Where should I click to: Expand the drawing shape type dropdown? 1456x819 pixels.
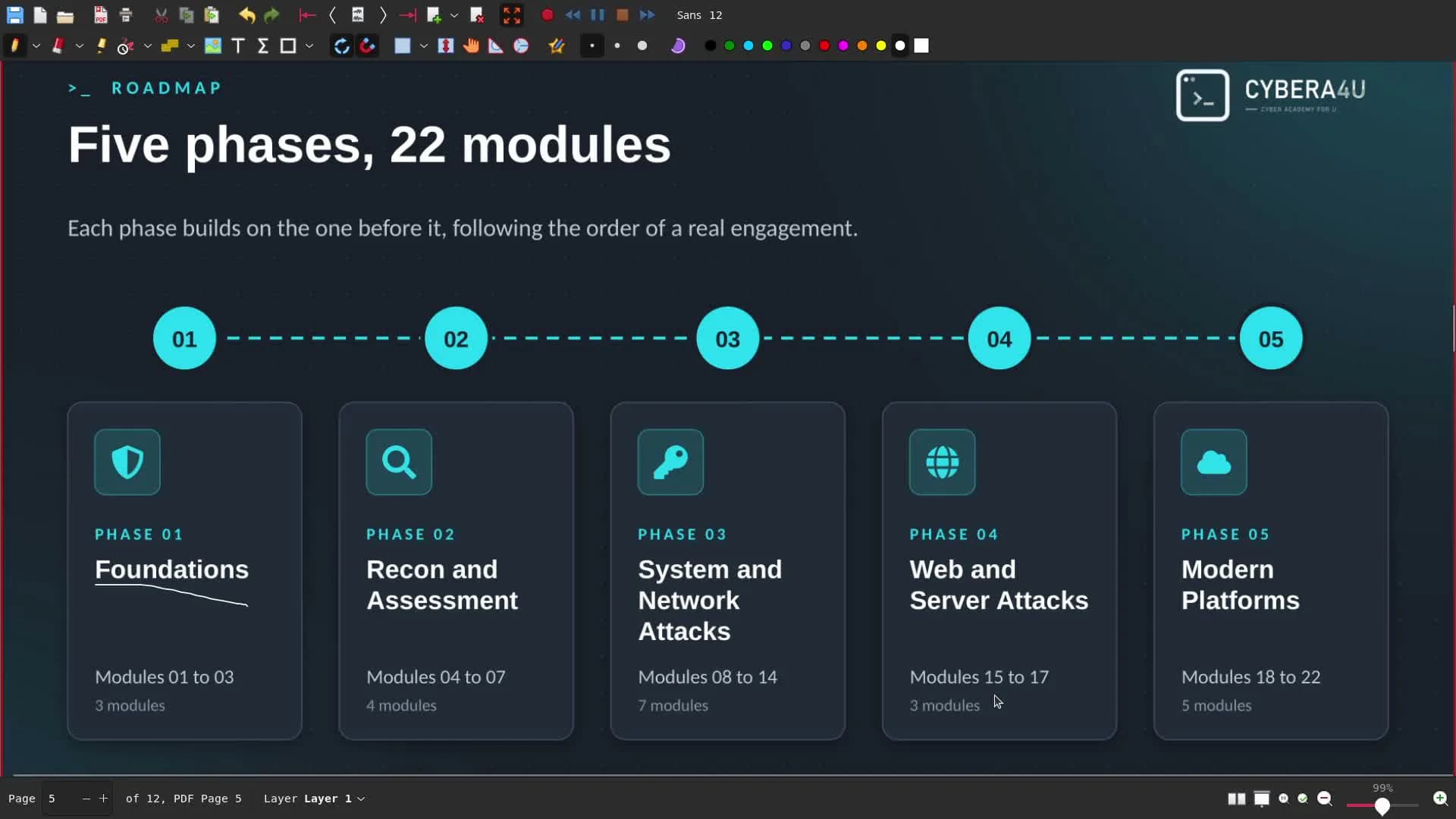pyautogui.click(x=309, y=46)
